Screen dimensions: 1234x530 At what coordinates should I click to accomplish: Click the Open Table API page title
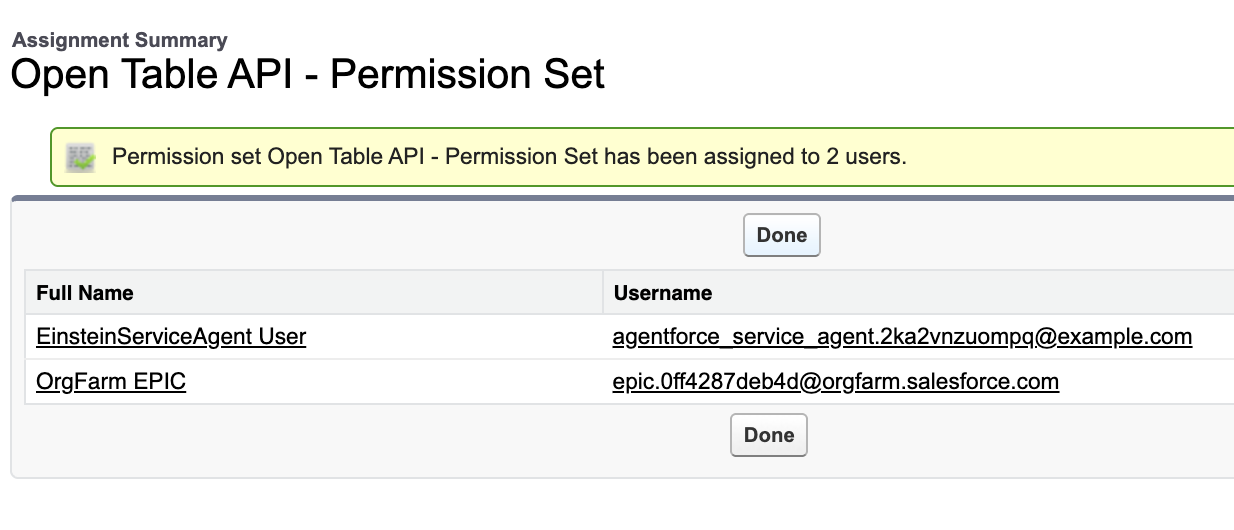[308, 76]
